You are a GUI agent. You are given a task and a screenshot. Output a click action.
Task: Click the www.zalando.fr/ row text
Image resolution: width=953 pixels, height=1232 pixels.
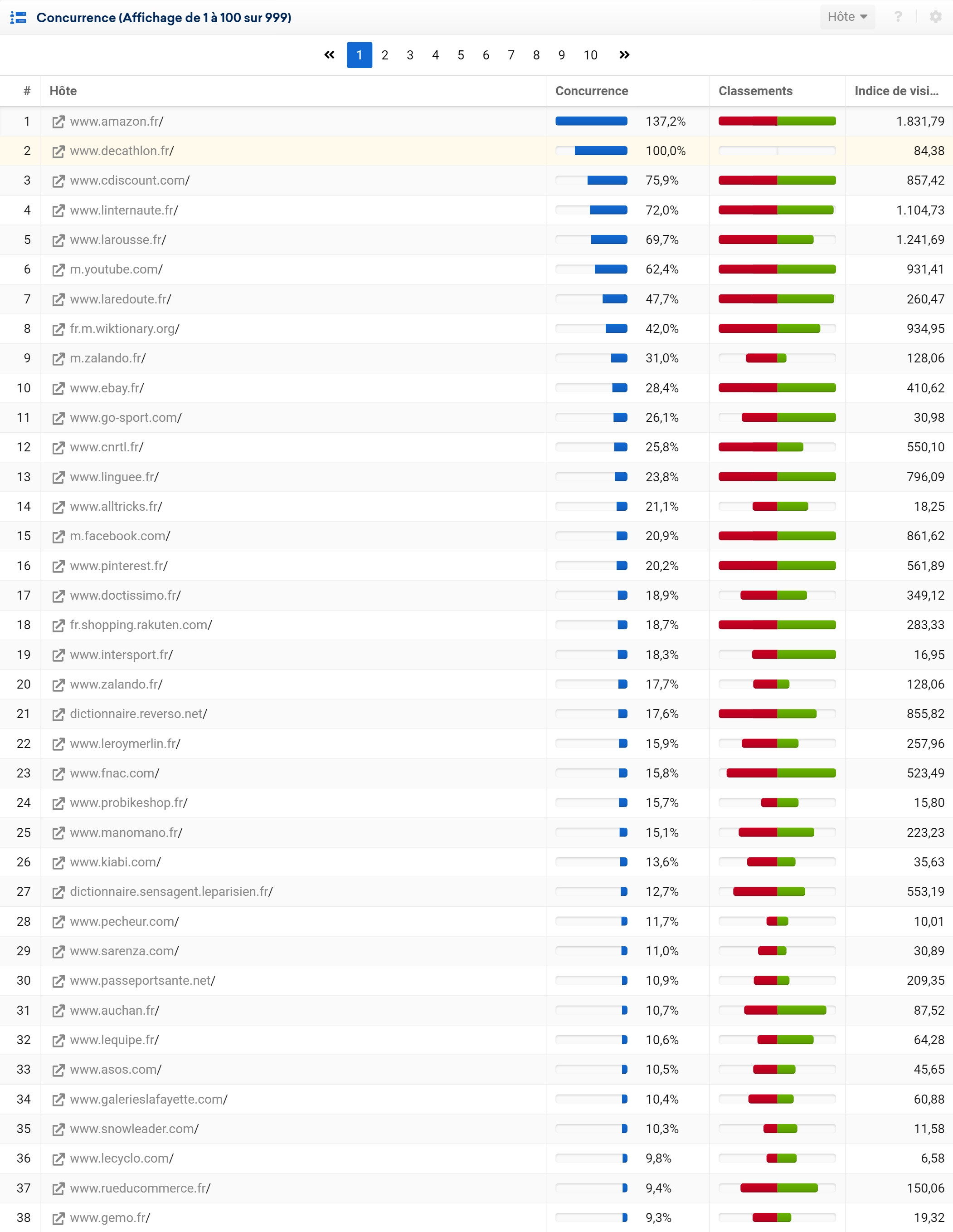116,684
